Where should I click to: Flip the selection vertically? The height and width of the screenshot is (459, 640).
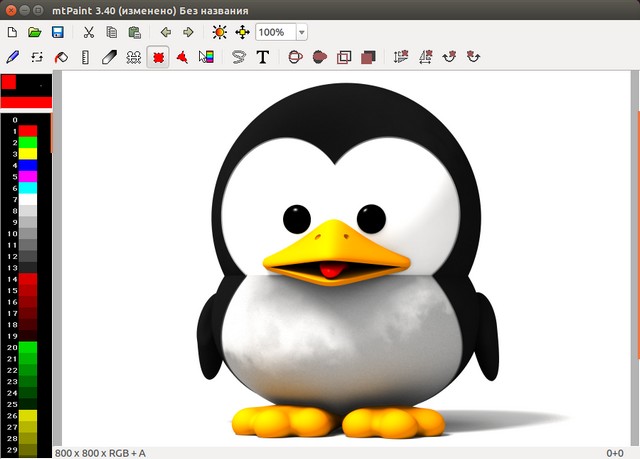pyautogui.click(x=401, y=57)
